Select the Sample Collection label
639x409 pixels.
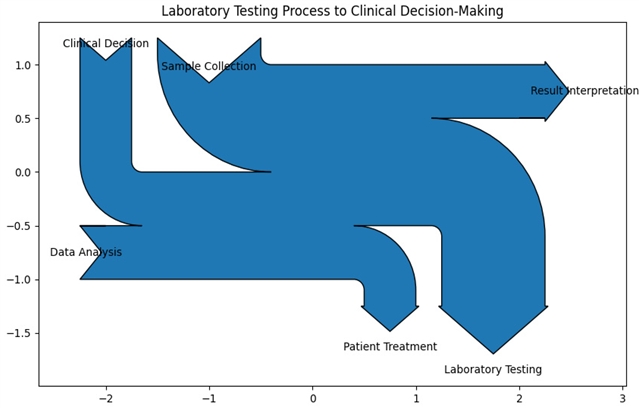(208, 67)
